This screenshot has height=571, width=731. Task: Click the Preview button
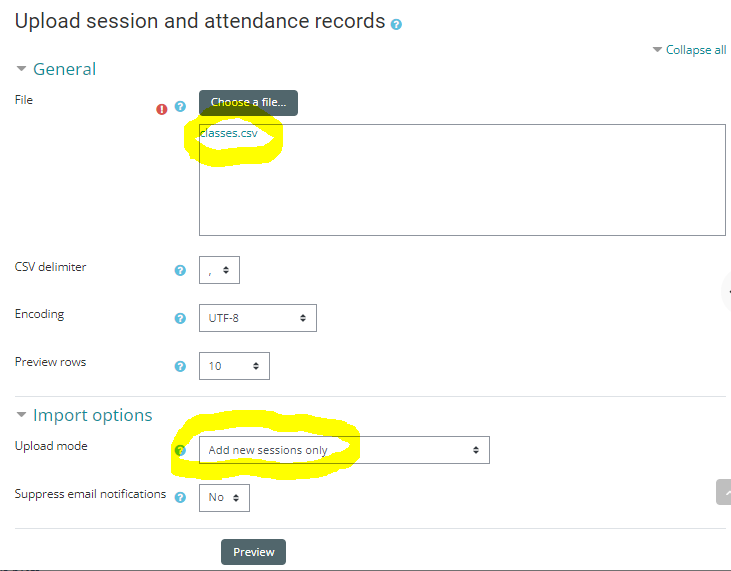[253, 552]
